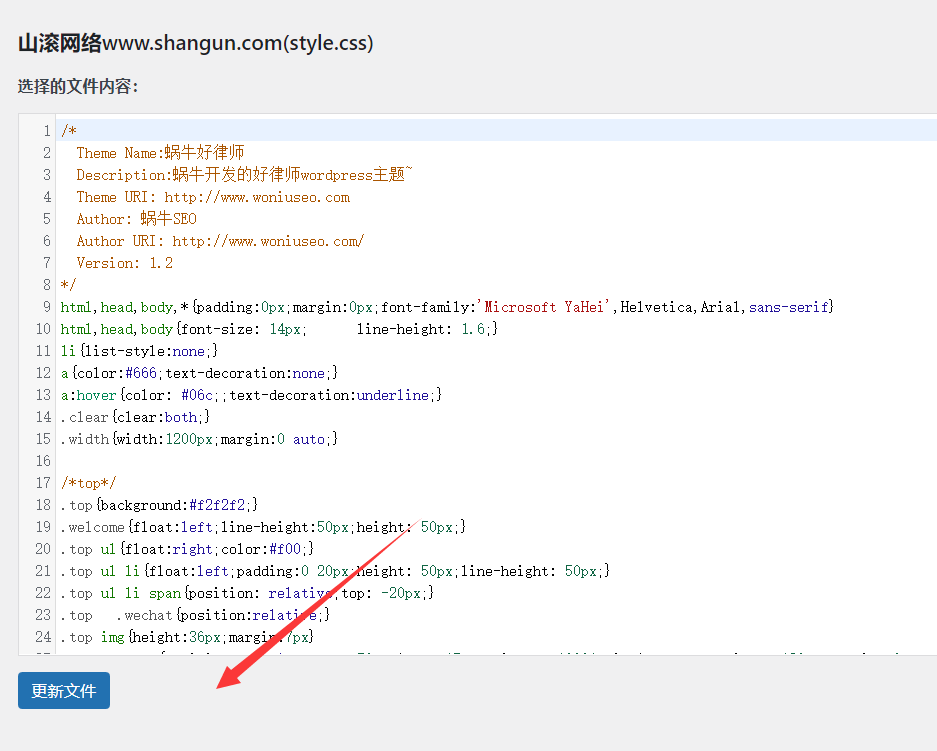Click the #666 color value

coord(141,373)
